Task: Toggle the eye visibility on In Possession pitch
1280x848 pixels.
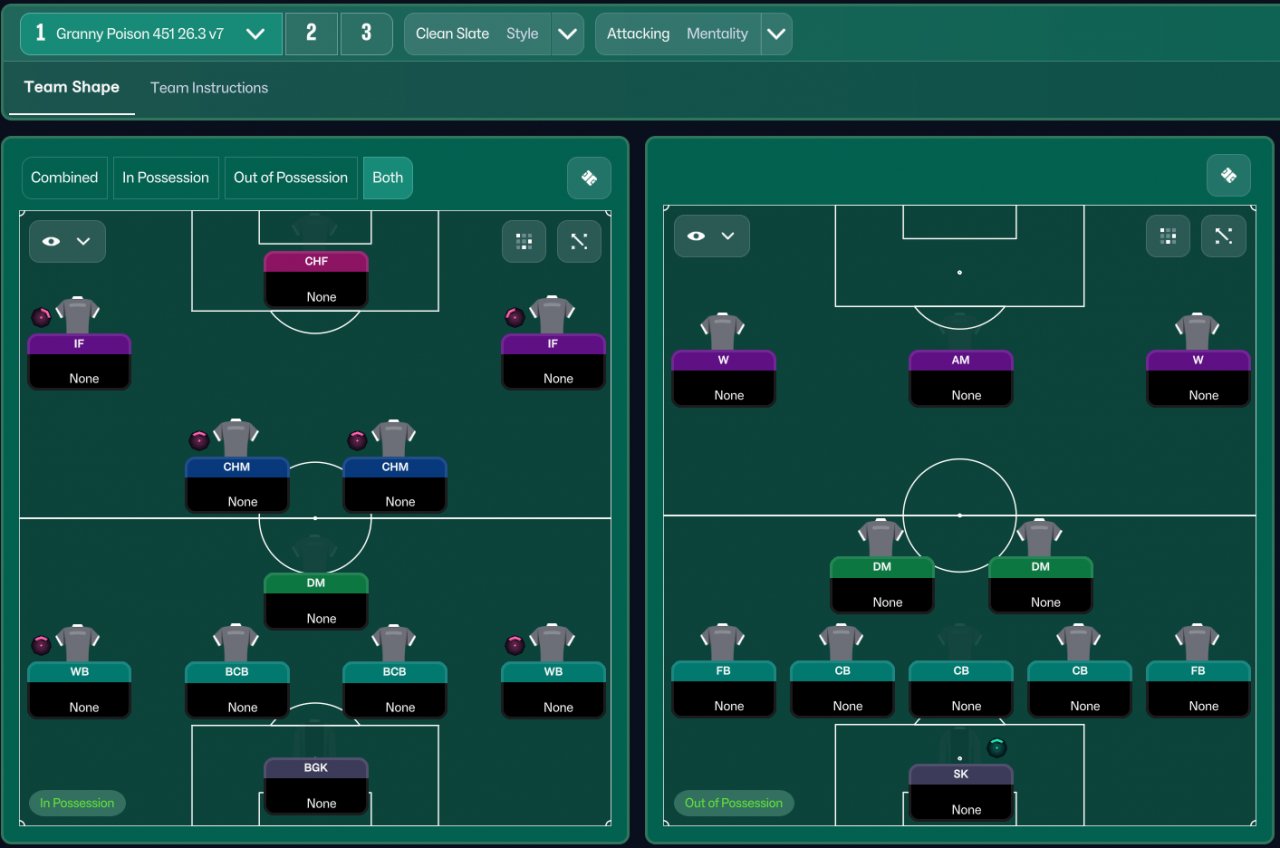Action: coord(51,241)
